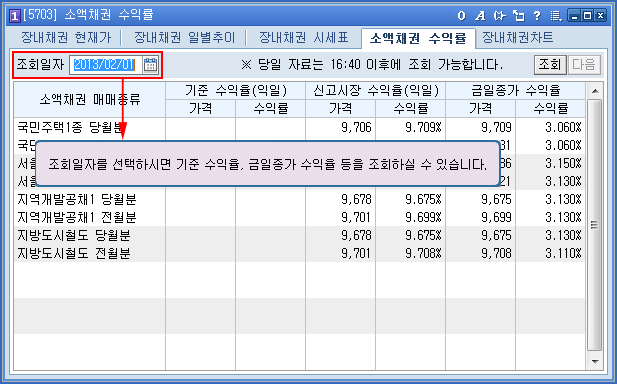Click the window number '1' icon
The width and height of the screenshot is (617, 384).
[15, 16]
